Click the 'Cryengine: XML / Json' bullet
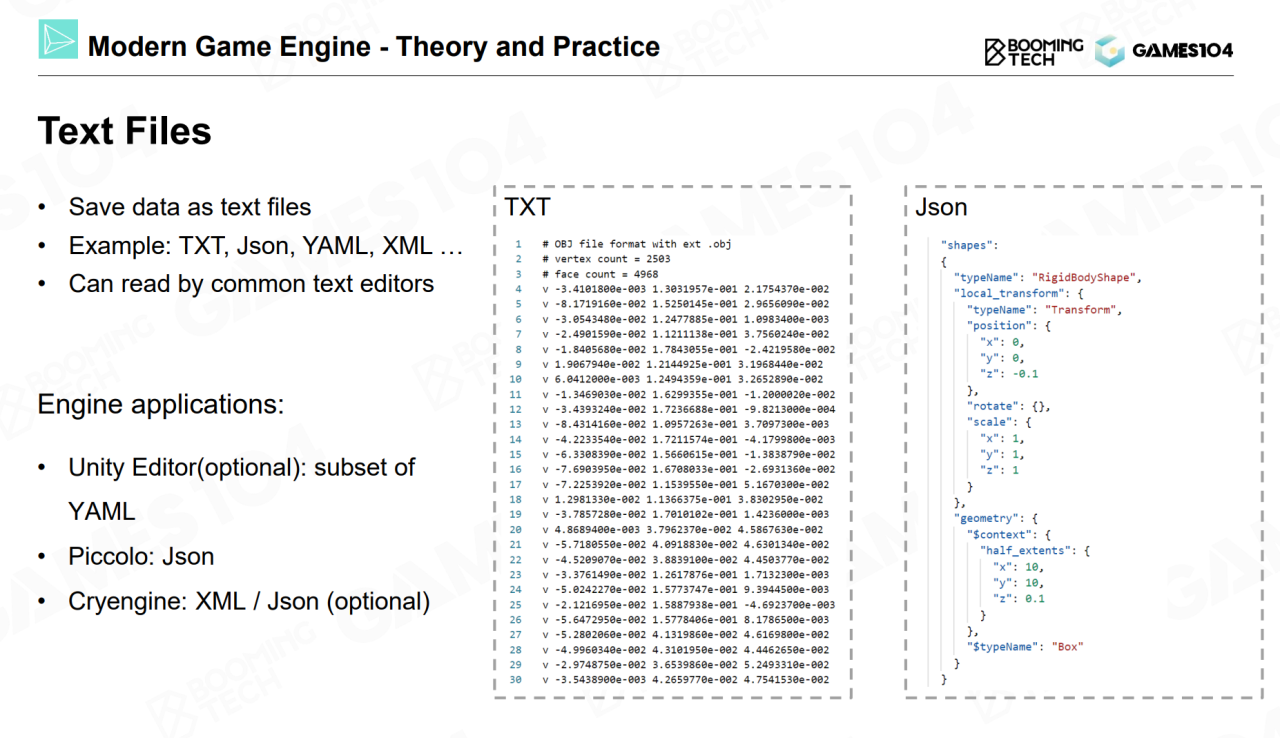Screen dimensions: 1280x738 pos(249,601)
